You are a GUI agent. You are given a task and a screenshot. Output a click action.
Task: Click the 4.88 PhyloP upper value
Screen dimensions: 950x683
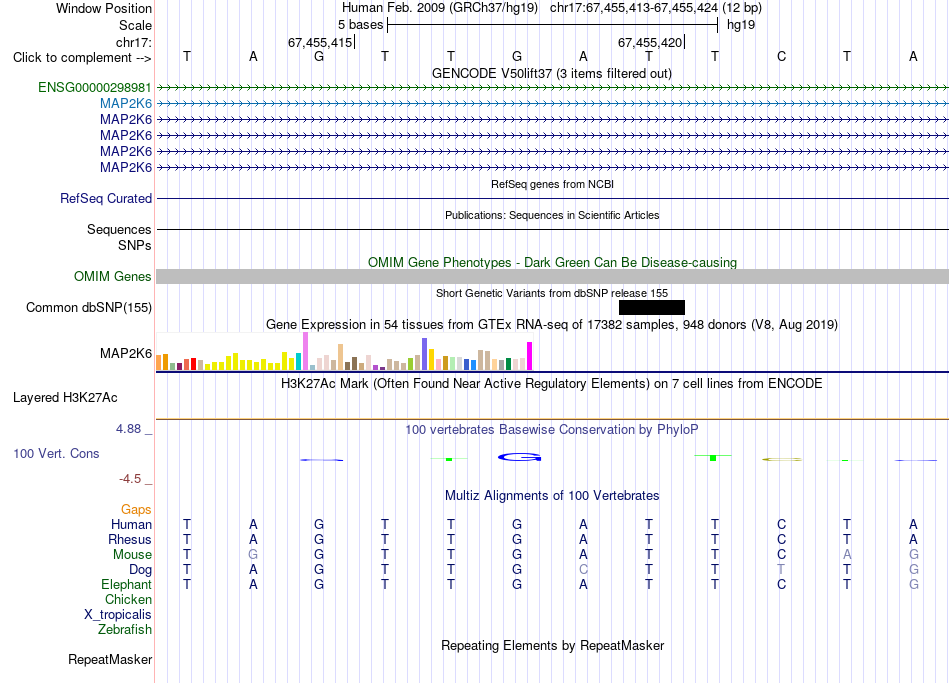pyautogui.click(x=128, y=429)
